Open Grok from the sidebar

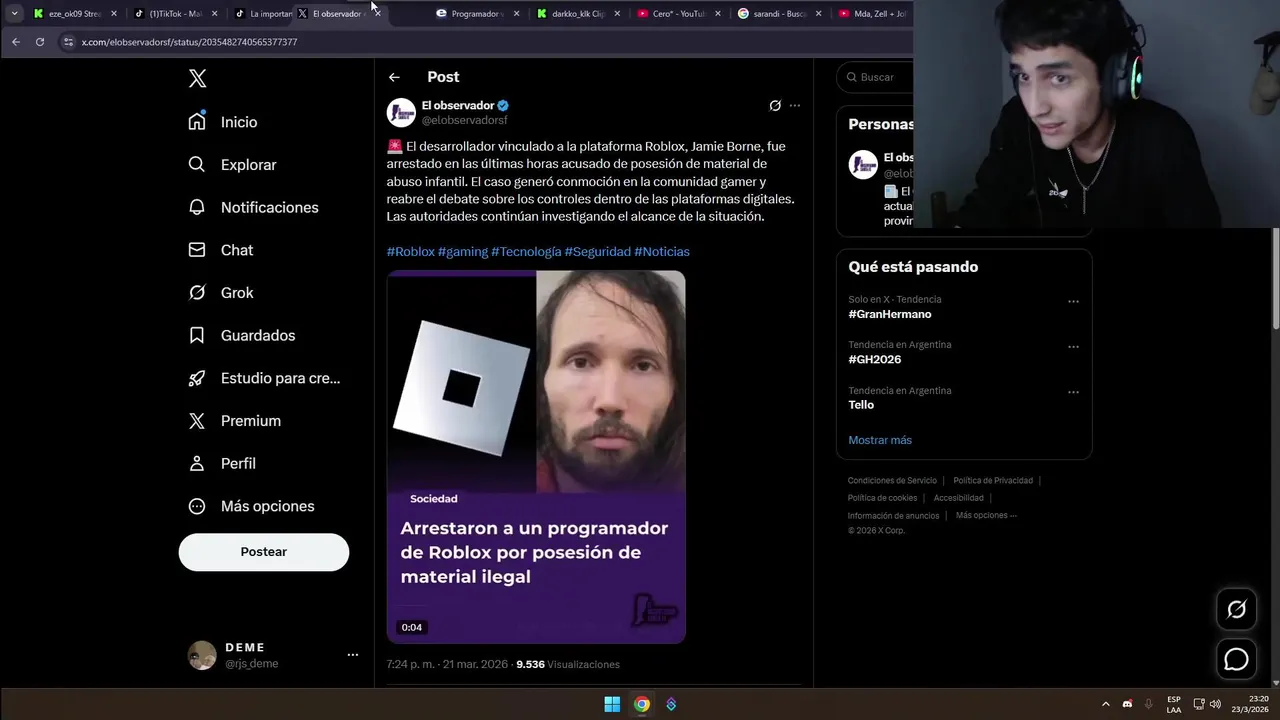(221, 293)
